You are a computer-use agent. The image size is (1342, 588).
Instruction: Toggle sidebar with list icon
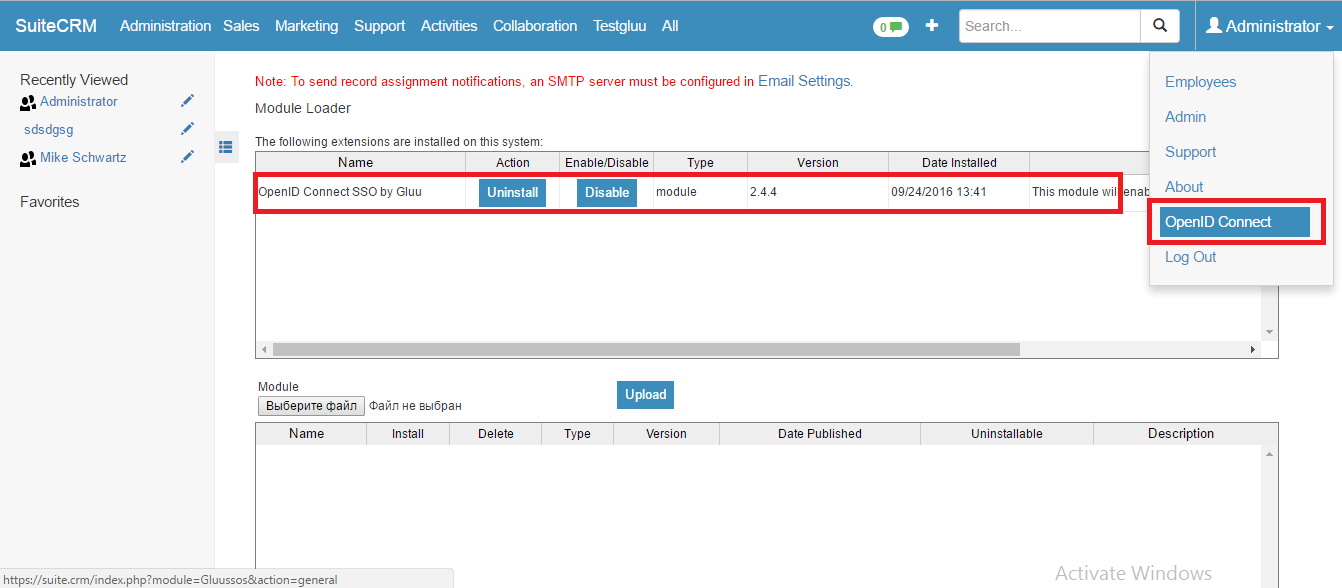226,147
